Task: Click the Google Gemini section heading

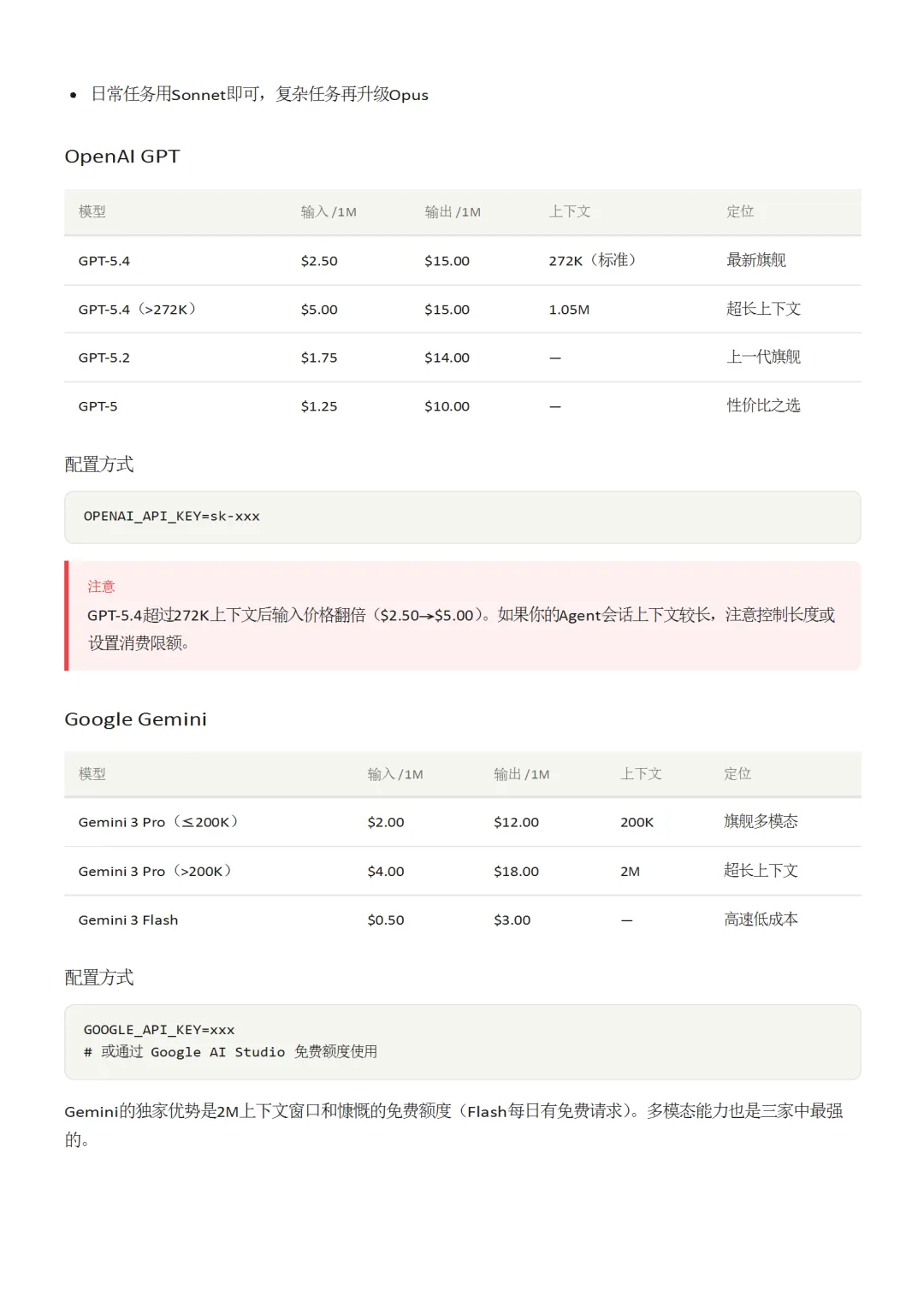Action: pyautogui.click(x=135, y=719)
